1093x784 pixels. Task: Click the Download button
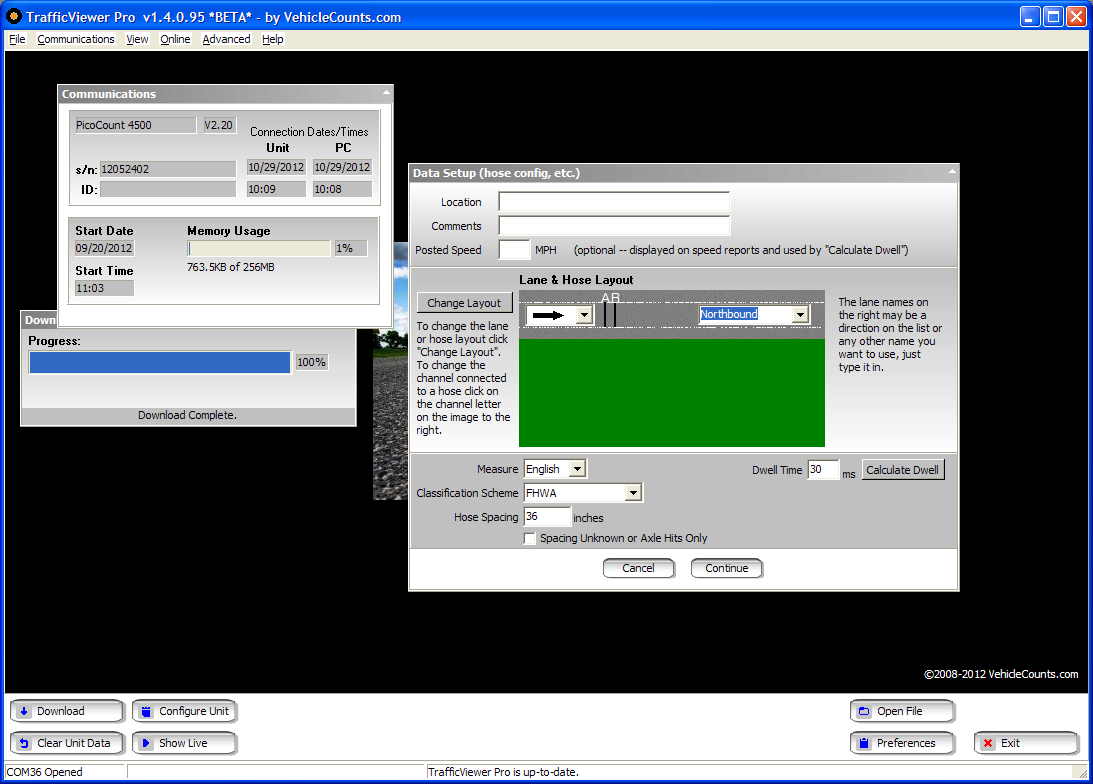tap(67, 712)
